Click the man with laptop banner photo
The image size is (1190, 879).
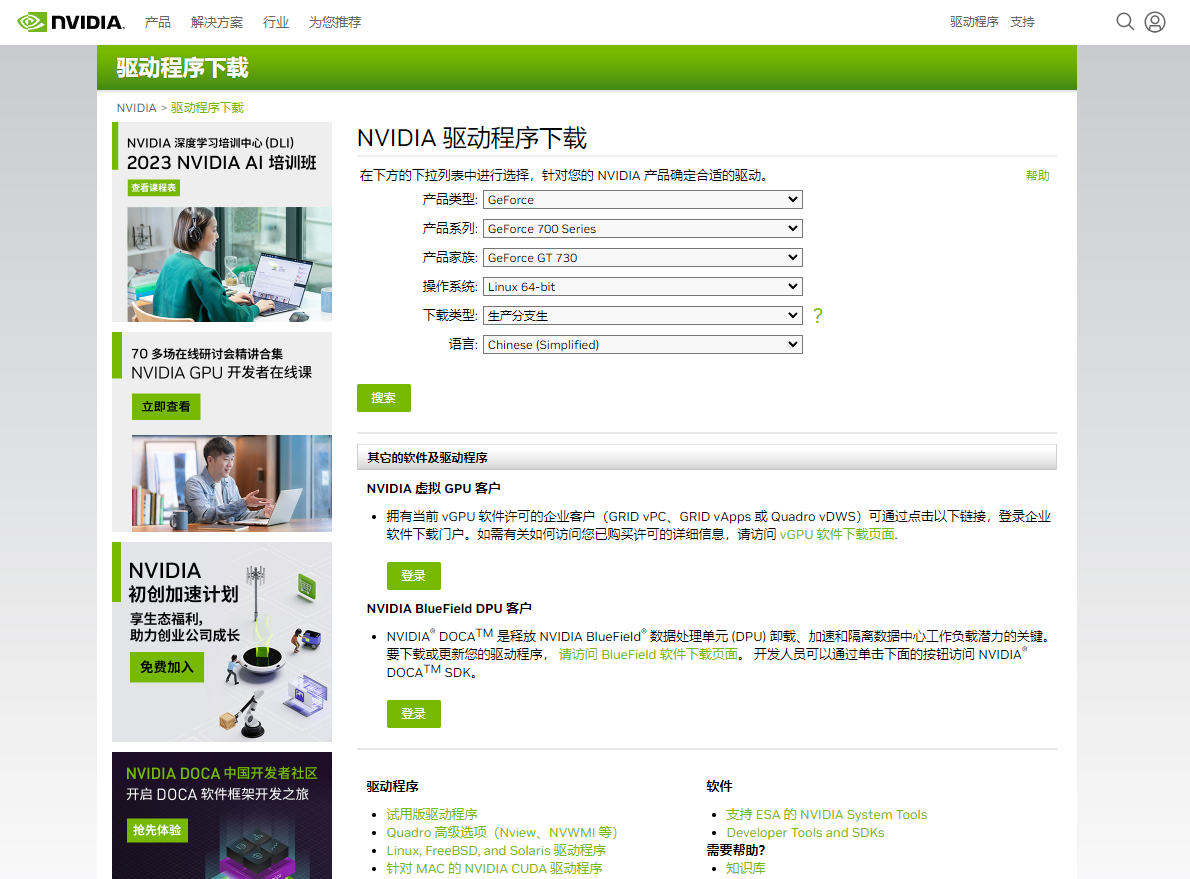[231, 483]
